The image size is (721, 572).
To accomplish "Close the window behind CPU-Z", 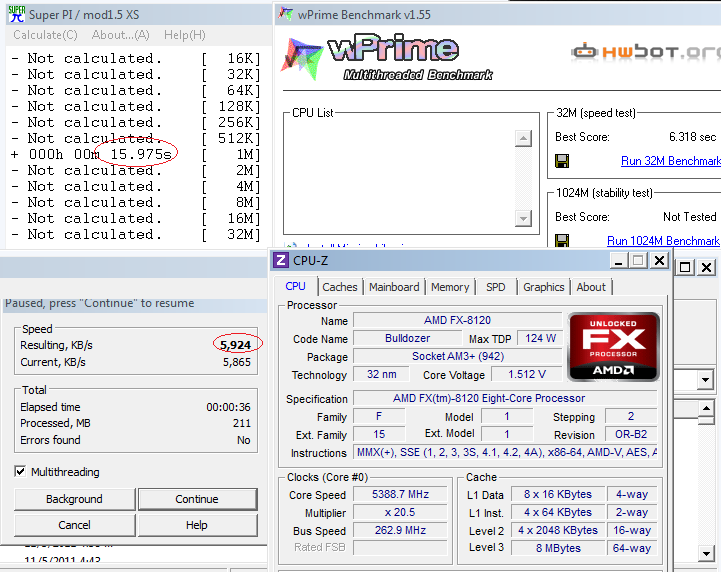I will click(707, 267).
